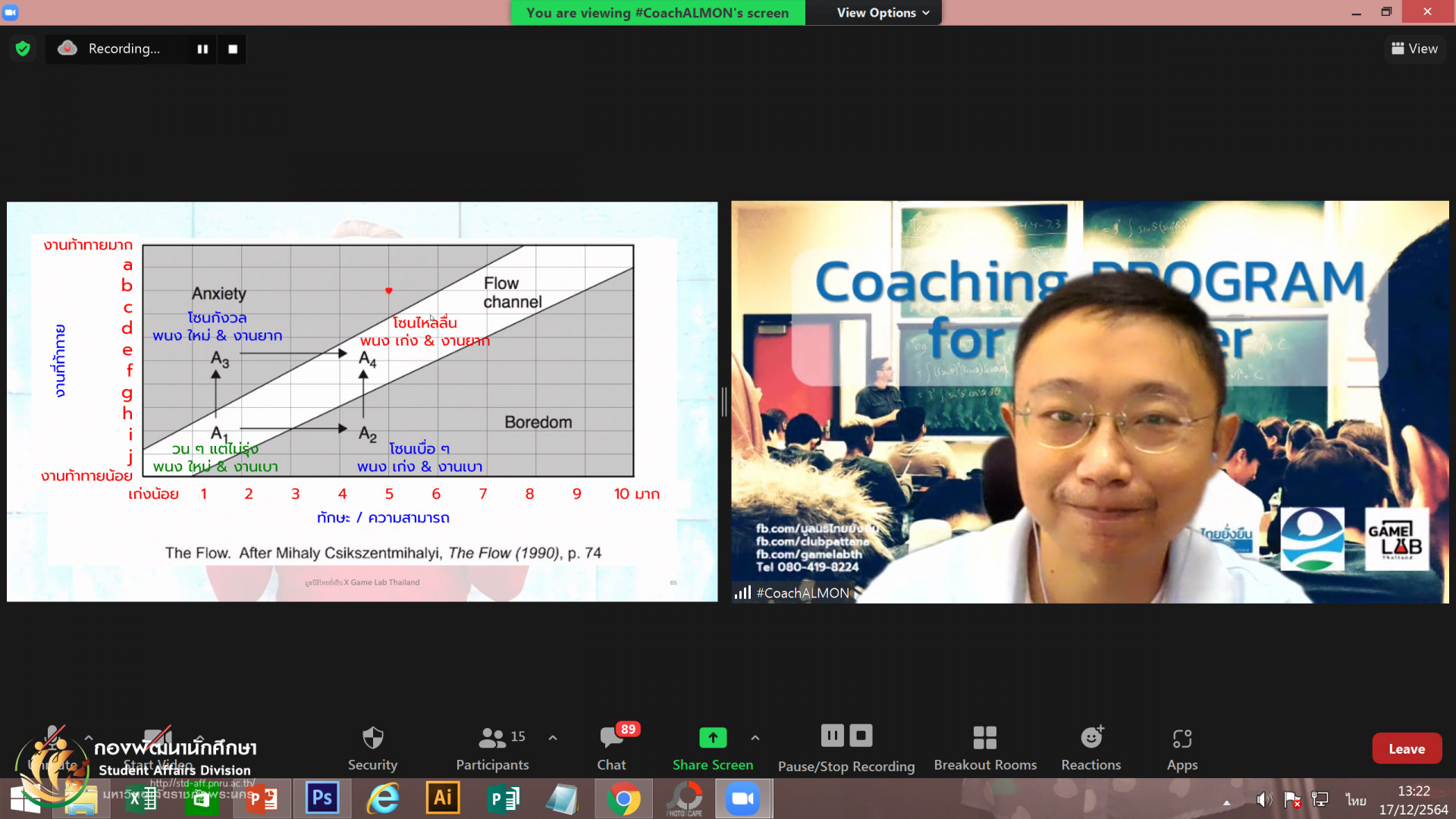Open Photoshop from the taskbar
Screen dimensions: 1456x819
coord(322,798)
